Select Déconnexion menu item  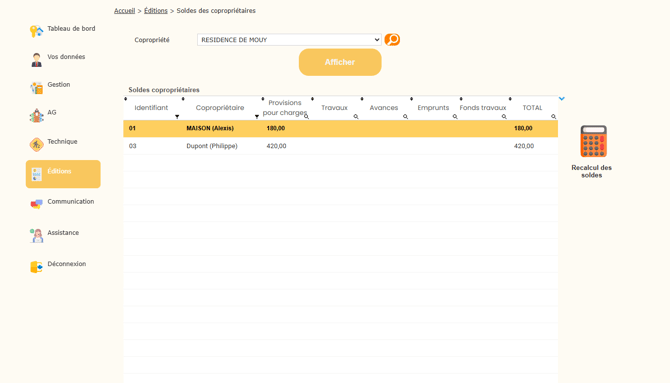coord(67,264)
